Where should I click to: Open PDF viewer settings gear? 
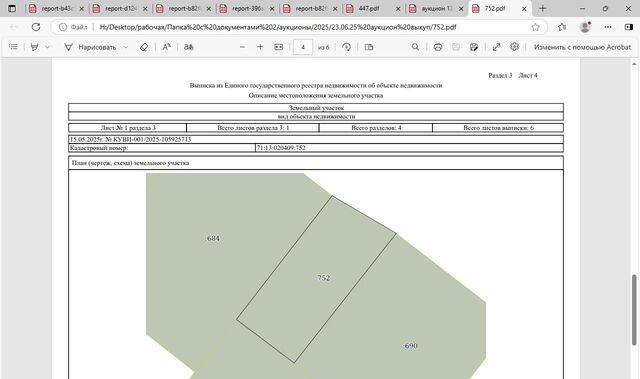[514, 47]
